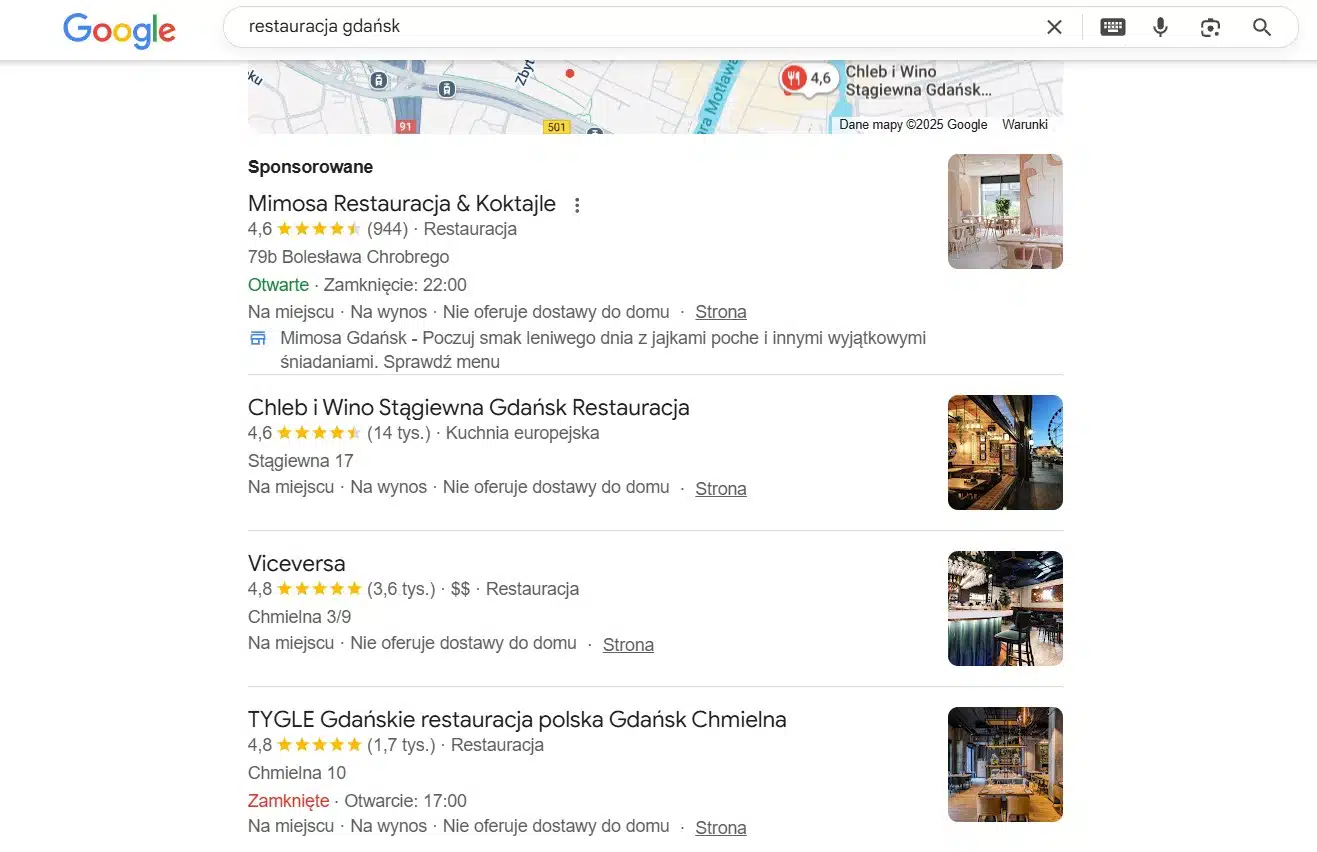Screen dimensions: 1317x852
Task: Open the map's Warunki terms link
Action: (x=1025, y=125)
